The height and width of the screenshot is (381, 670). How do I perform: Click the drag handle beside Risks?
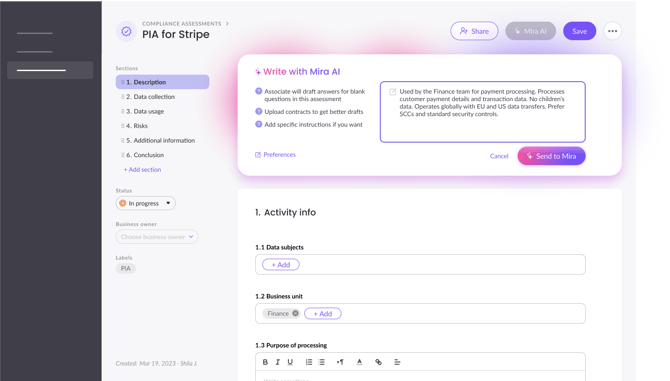click(123, 126)
